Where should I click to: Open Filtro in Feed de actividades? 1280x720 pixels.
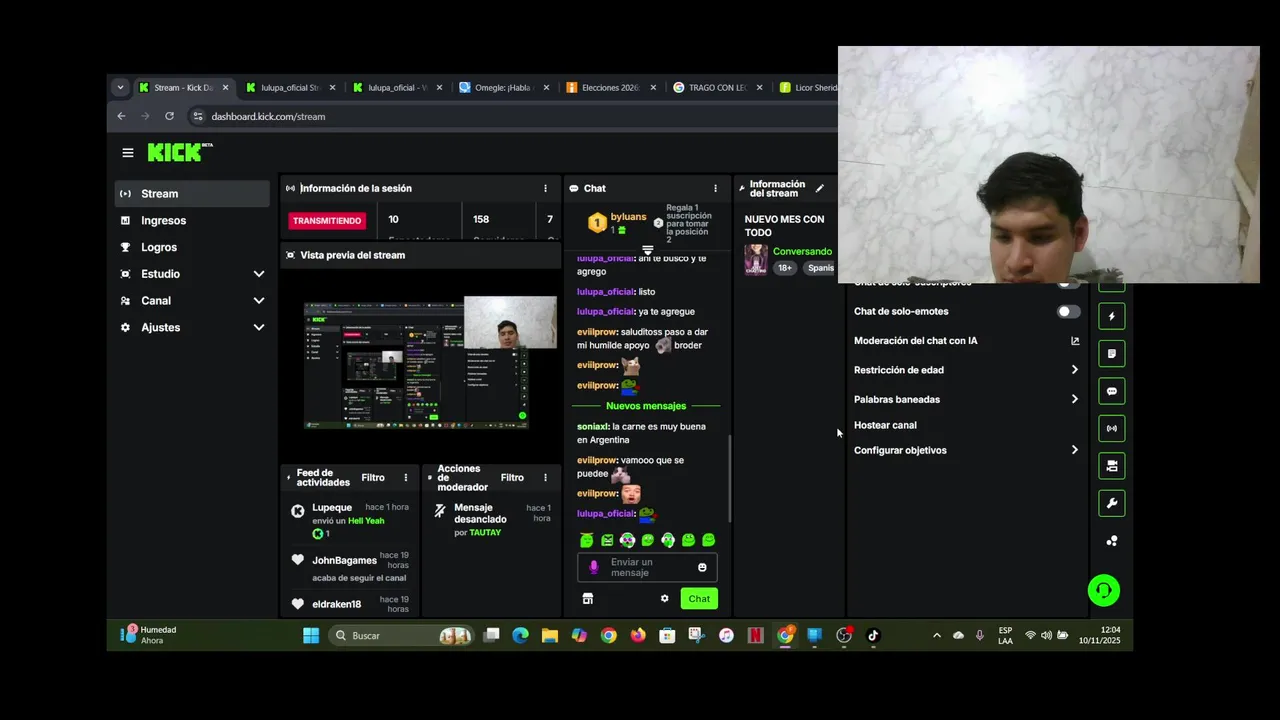pyautogui.click(x=373, y=478)
